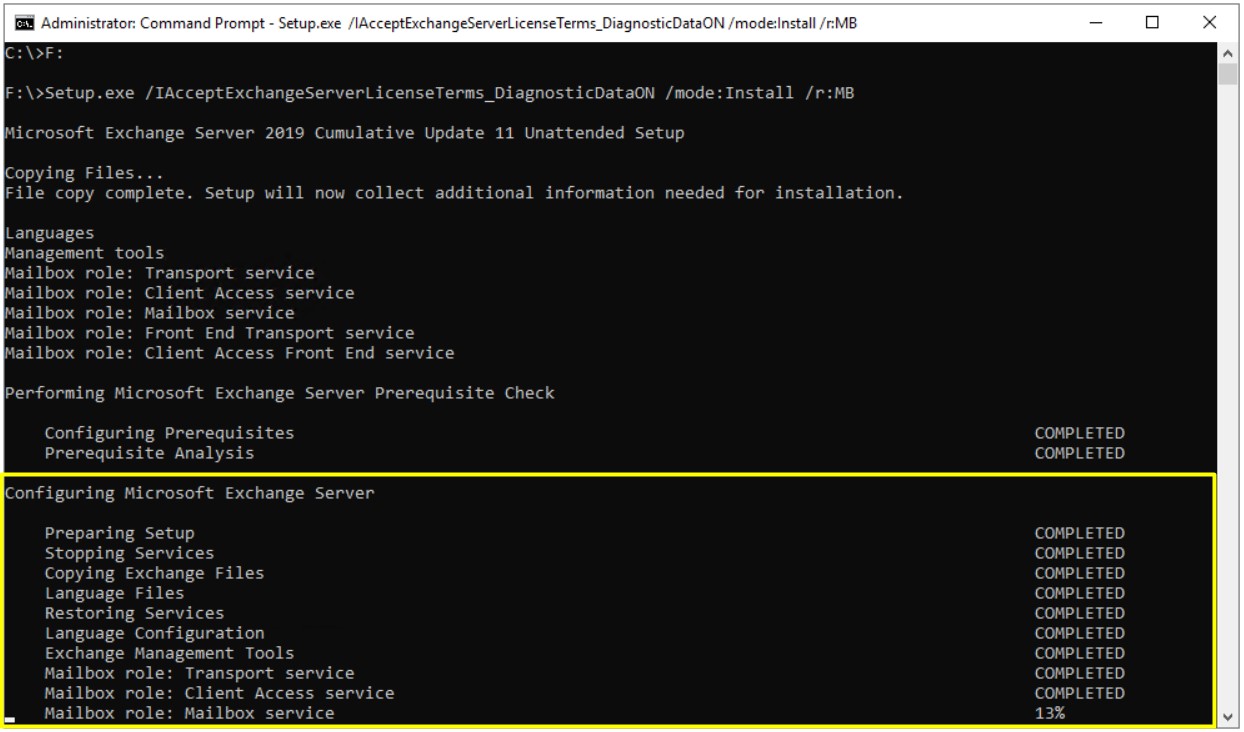
Task: Click the 'File copy complete' line
Action: [455, 192]
